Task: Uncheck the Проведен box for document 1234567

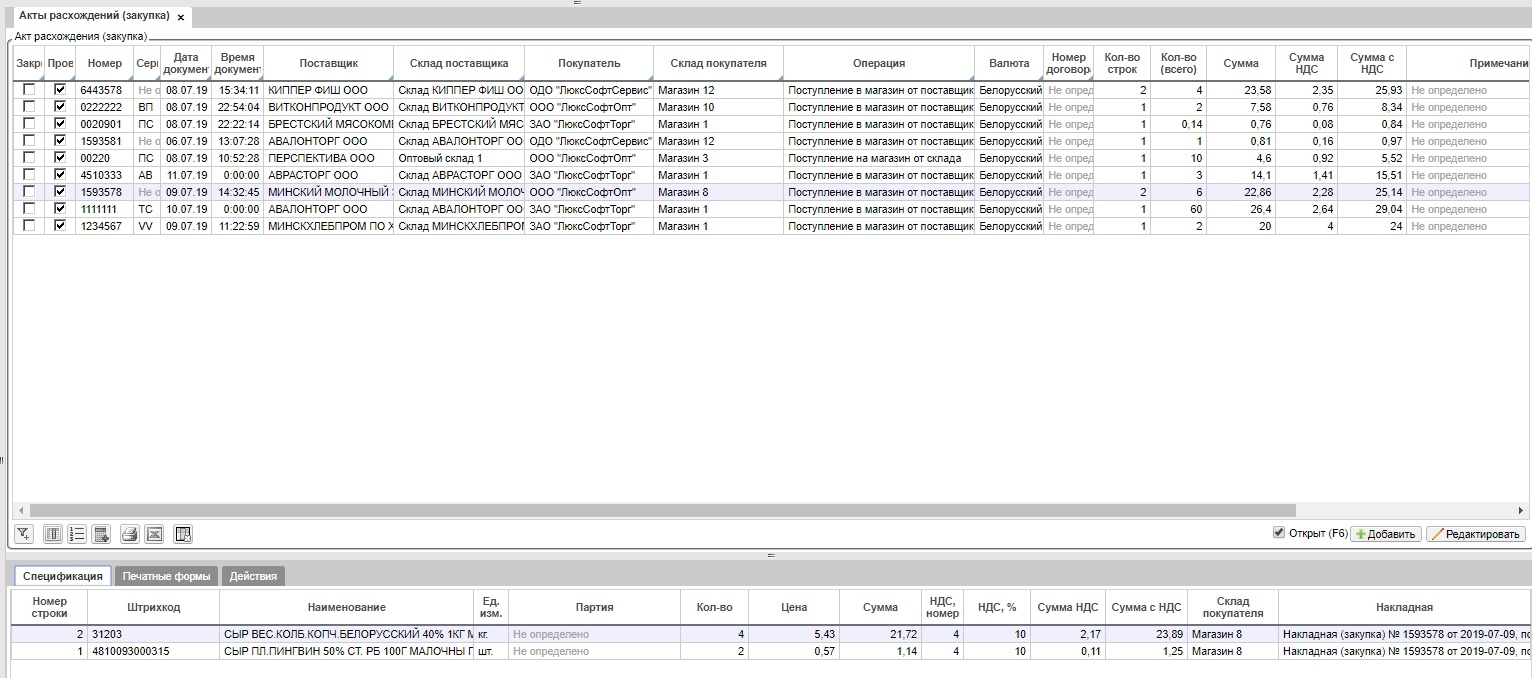Action: pyautogui.click(x=60, y=226)
